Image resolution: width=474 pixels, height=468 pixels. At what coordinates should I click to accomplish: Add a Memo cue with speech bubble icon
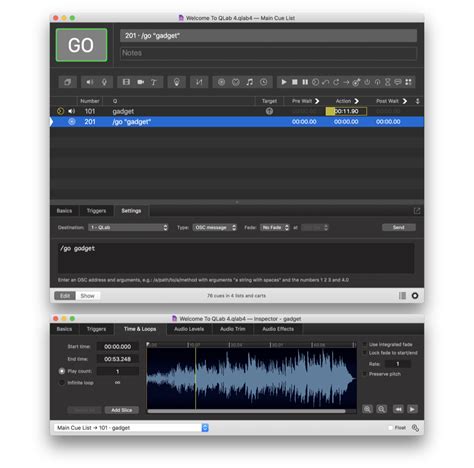398,82
